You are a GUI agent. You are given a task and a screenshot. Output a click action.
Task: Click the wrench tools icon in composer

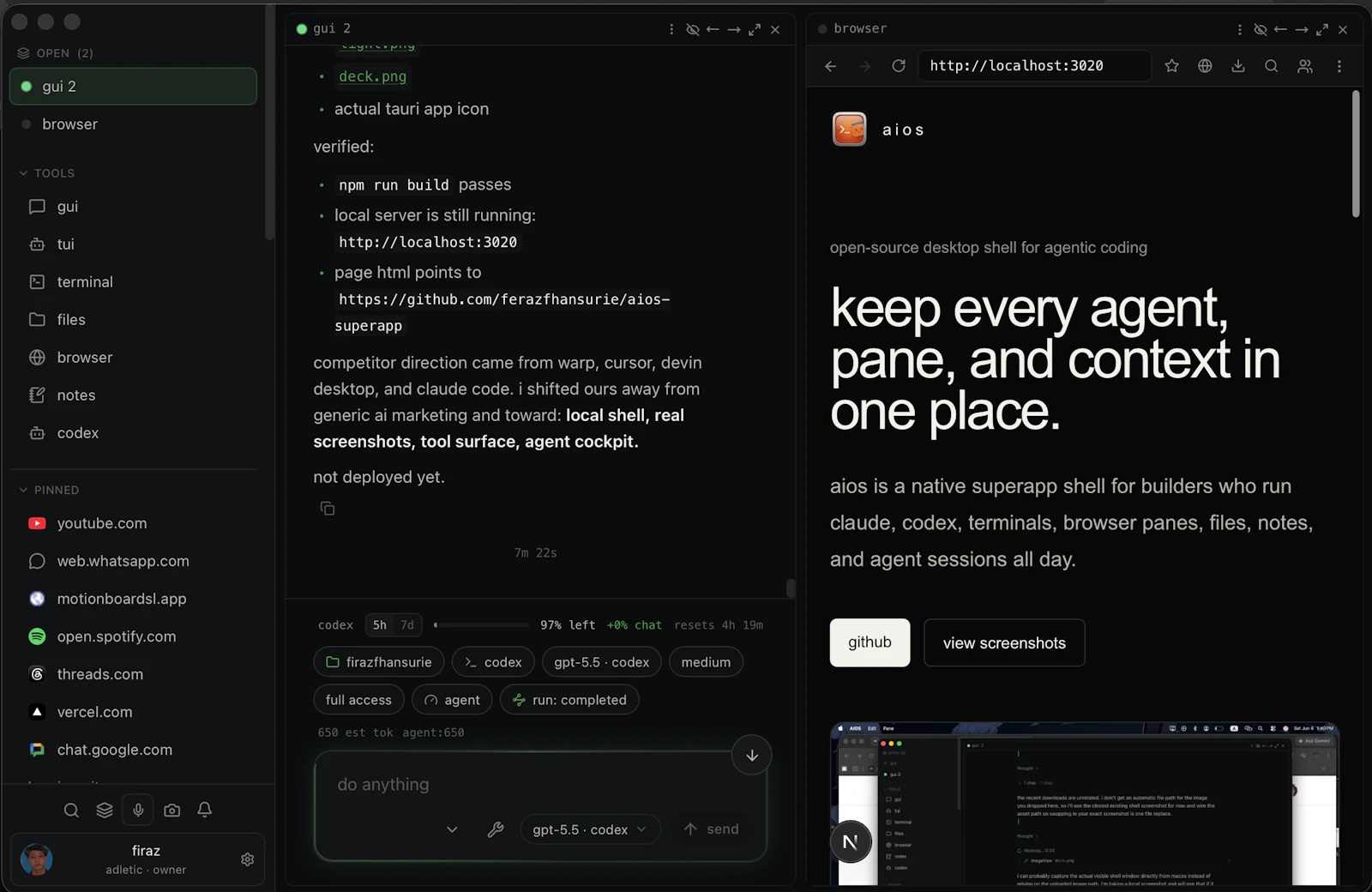496,829
